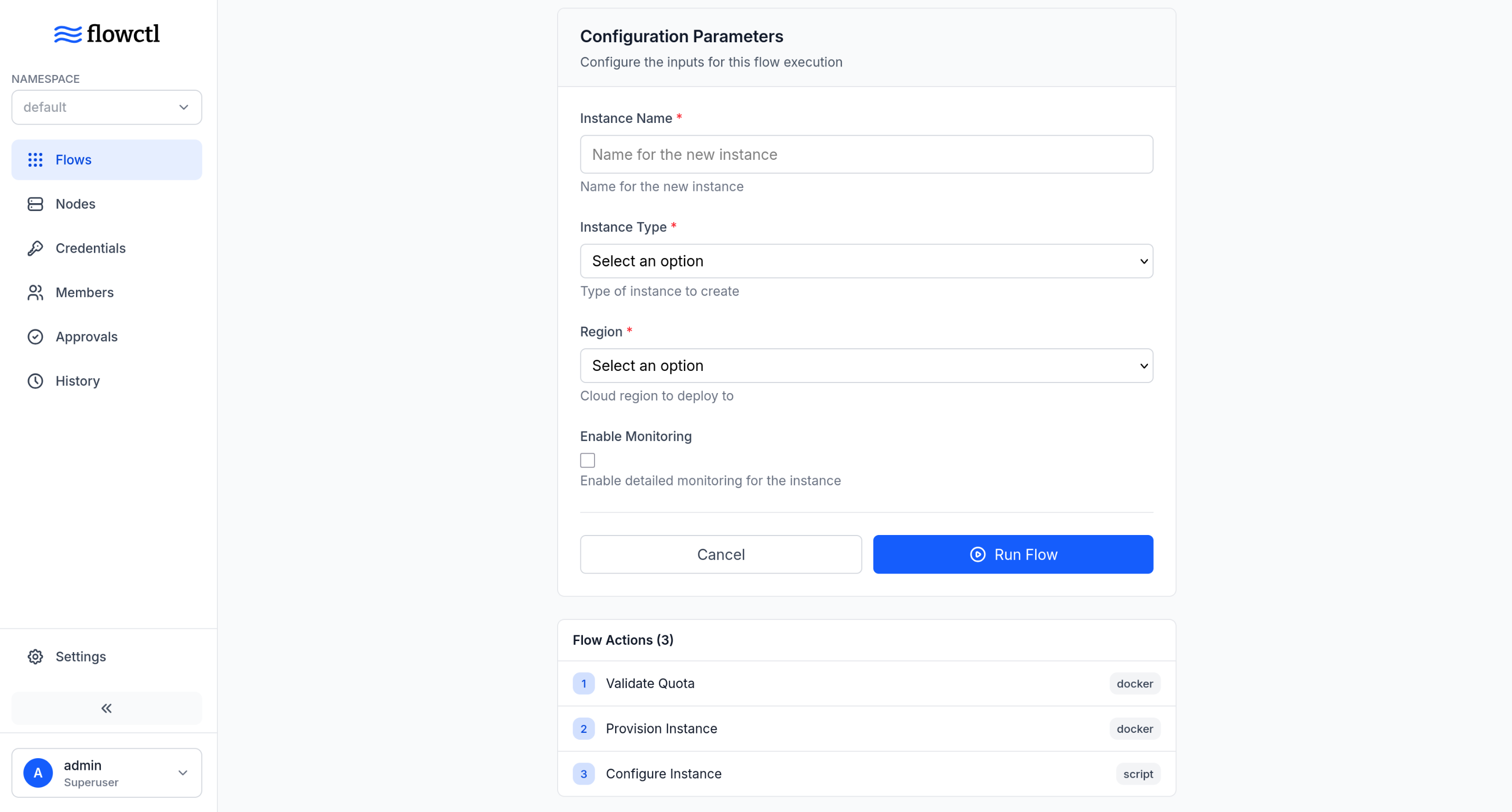Screen dimensions: 1512x812
Task: Click the History clock icon
Action: coord(35,380)
